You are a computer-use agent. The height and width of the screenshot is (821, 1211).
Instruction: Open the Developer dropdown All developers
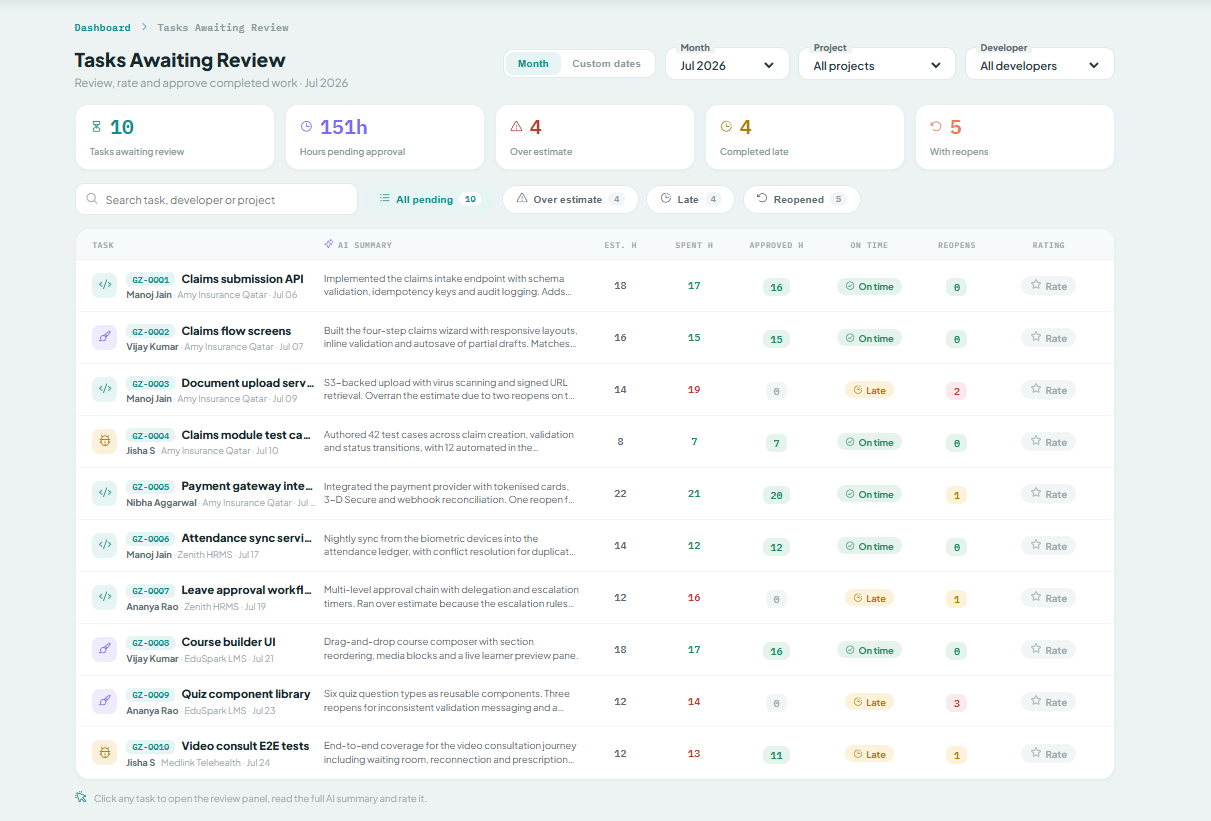point(1040,64)
